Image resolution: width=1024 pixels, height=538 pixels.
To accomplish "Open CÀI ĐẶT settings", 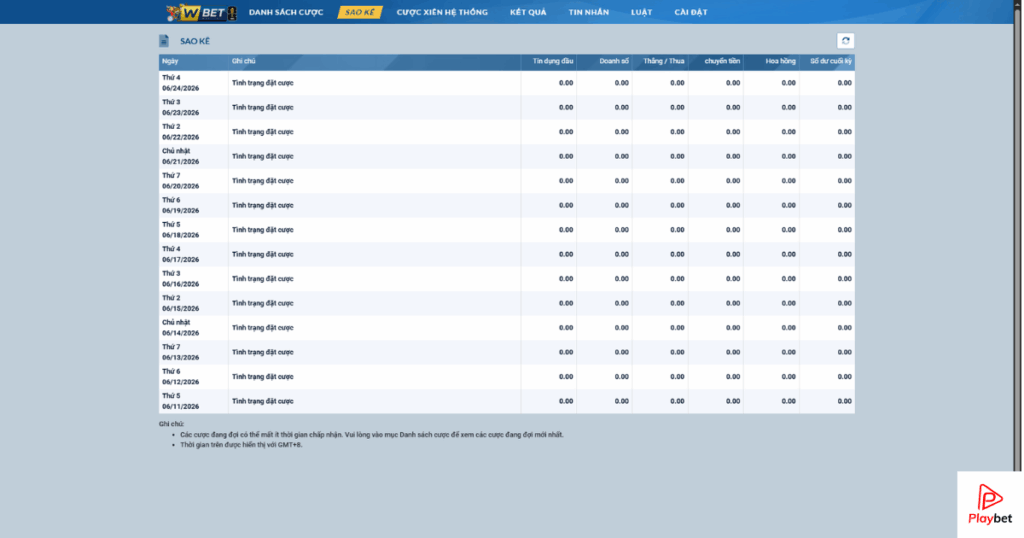I will coord(690,12).
